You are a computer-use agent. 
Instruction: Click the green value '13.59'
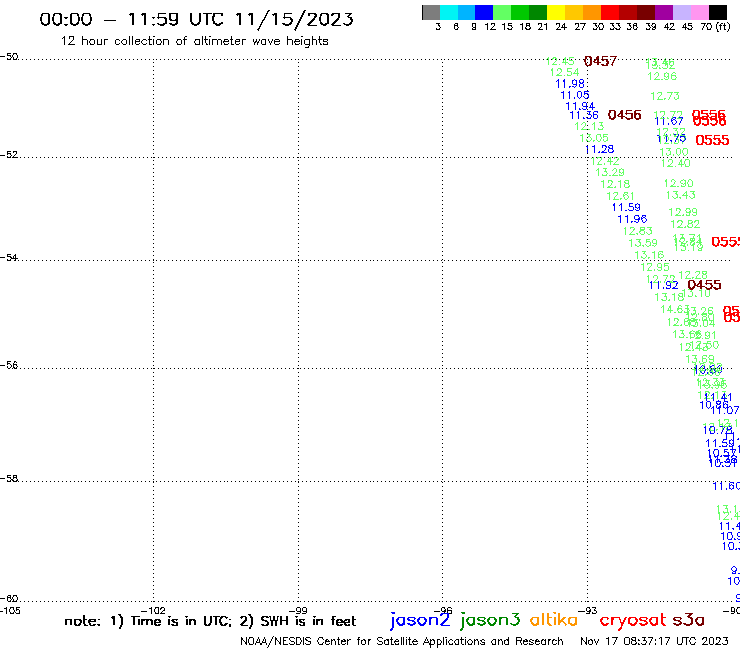point(643,243)
